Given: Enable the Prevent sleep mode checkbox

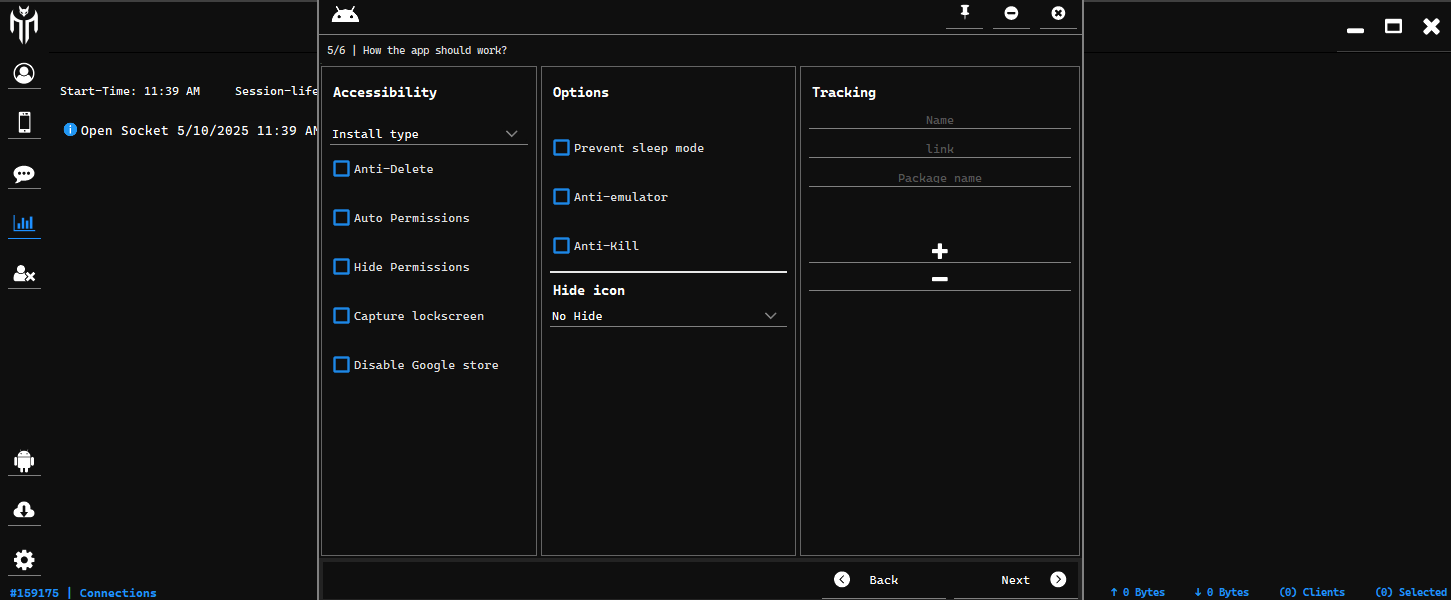Looking at the screenshot, I should (562, 148).
